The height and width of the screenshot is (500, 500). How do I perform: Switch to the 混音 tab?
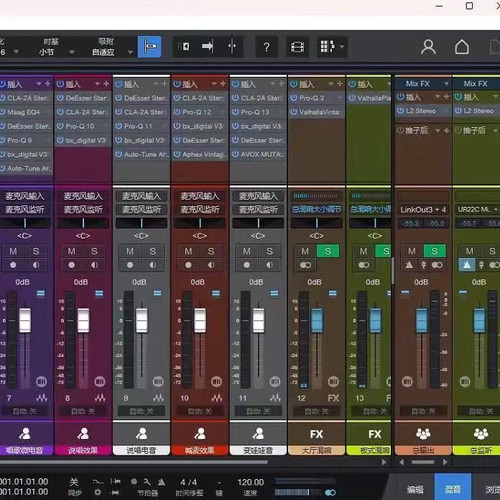pyautogui.click(x=453, y=489)
